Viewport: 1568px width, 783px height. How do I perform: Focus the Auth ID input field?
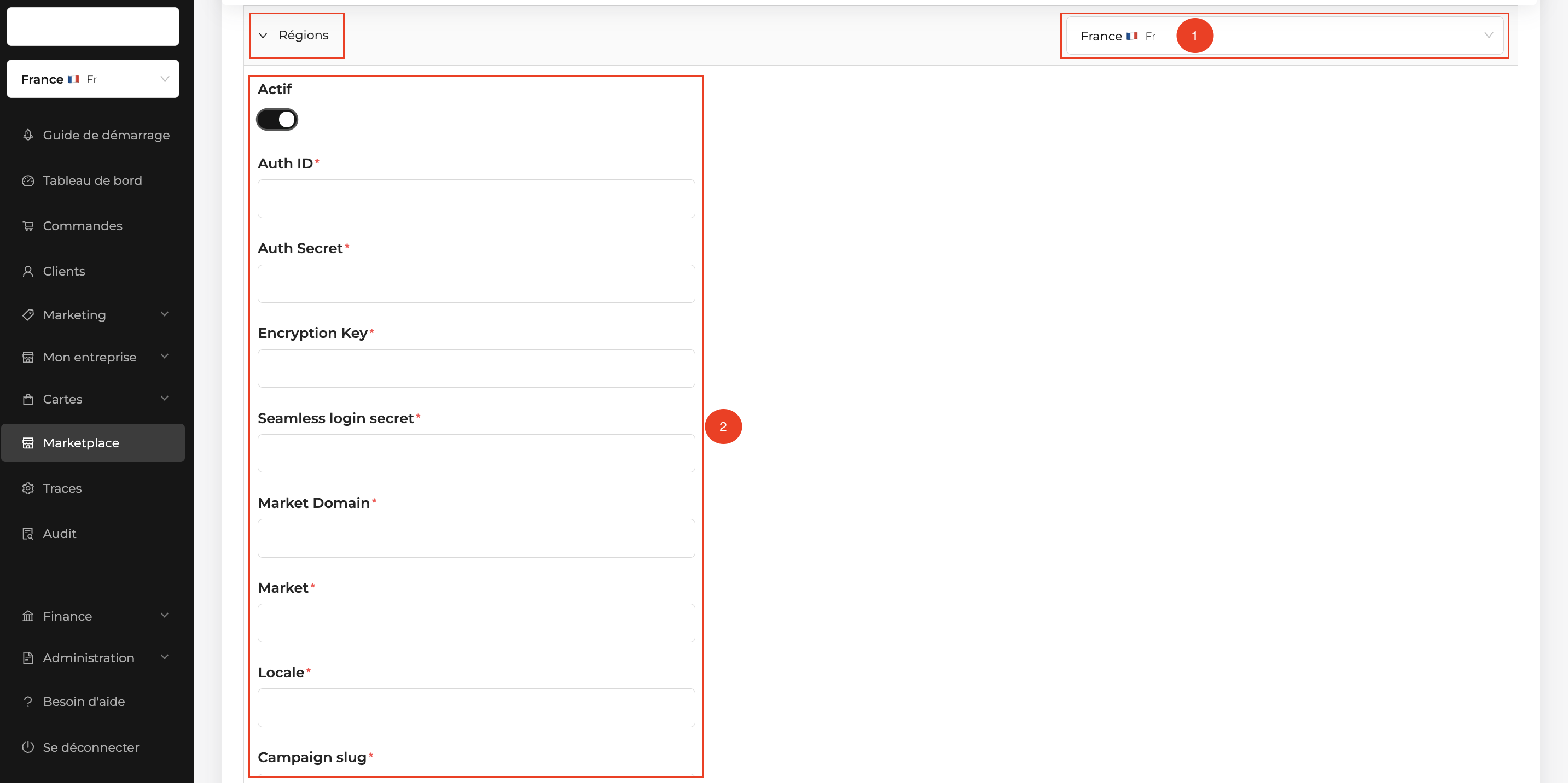point(476,199)
